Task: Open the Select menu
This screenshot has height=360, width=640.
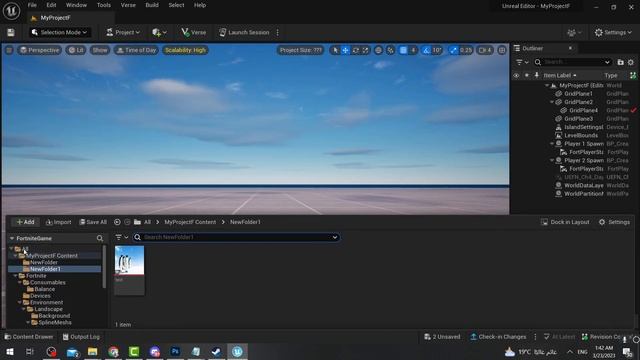Action: click(x=176, y=5)
